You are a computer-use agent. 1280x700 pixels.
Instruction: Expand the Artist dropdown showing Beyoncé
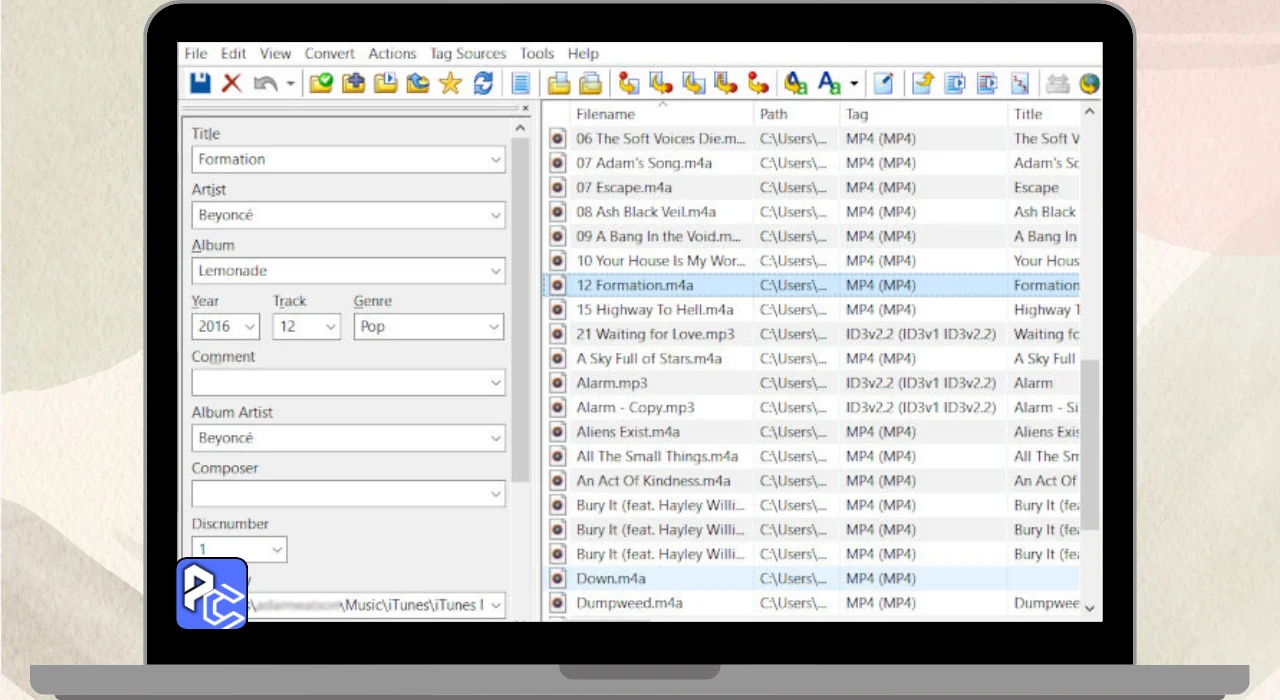[496, 215]
